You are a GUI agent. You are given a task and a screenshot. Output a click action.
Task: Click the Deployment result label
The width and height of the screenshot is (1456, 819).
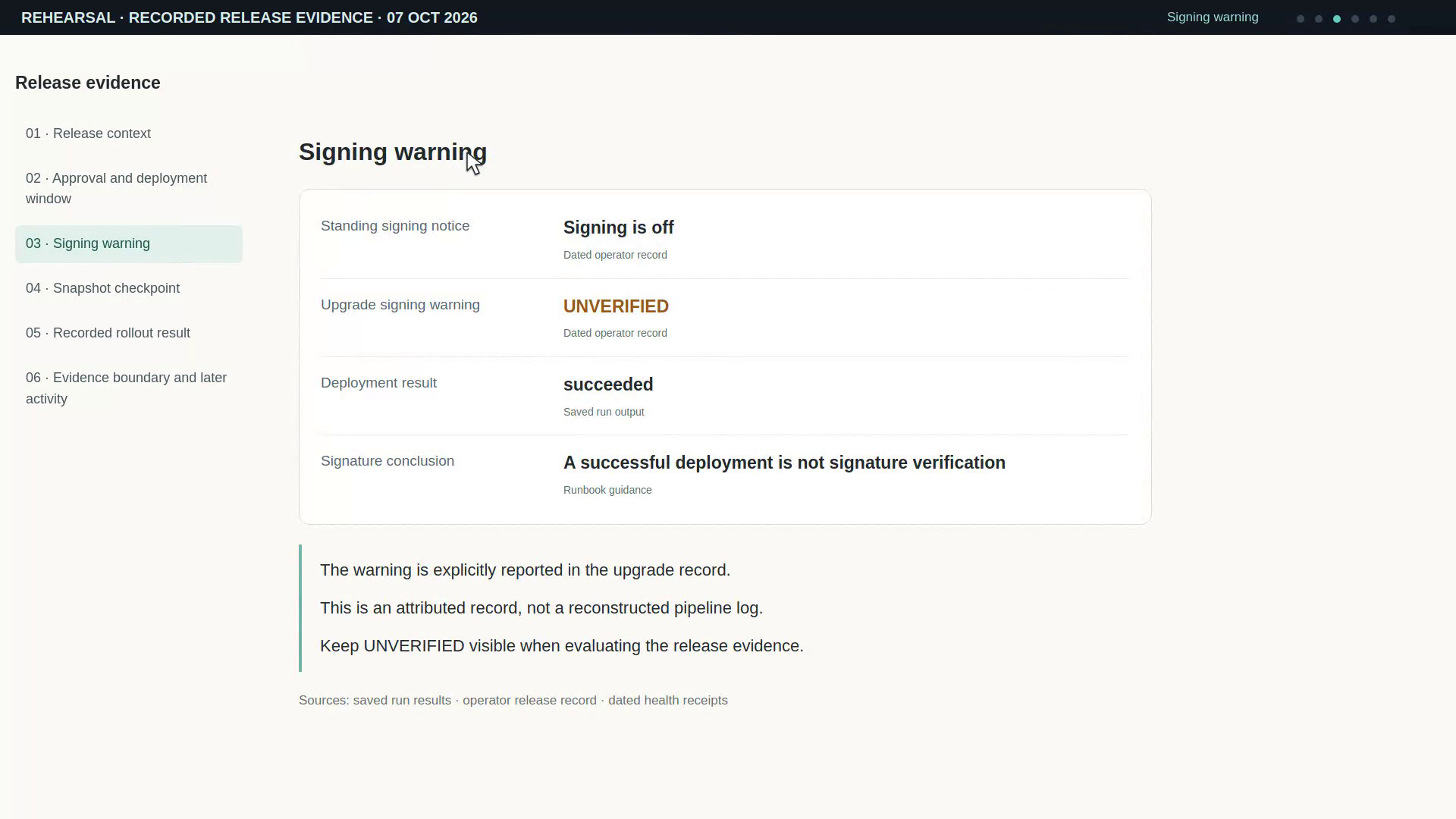[x=378, y=383]
